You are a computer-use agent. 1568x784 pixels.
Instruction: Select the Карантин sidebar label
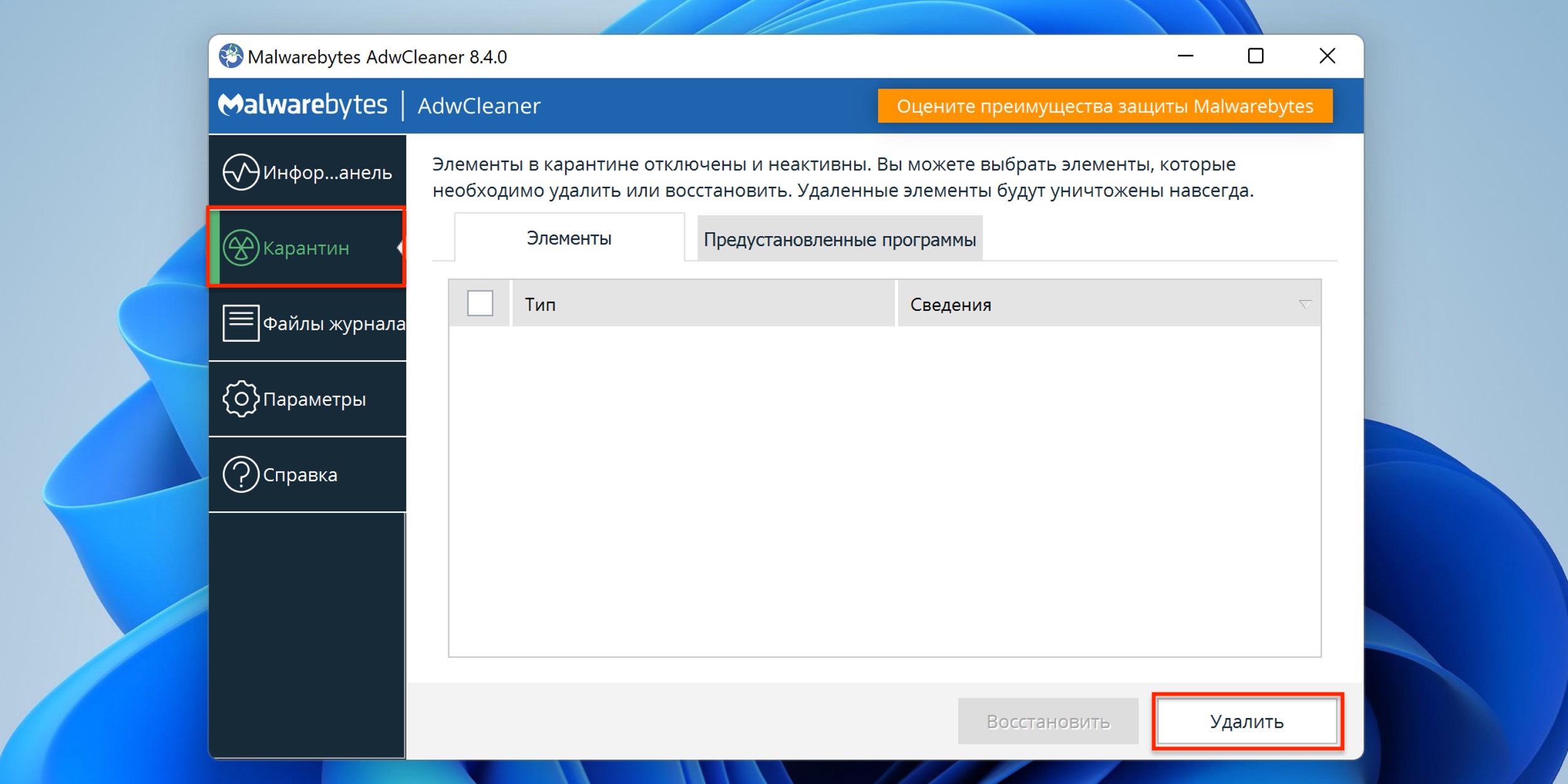point(306,248)
